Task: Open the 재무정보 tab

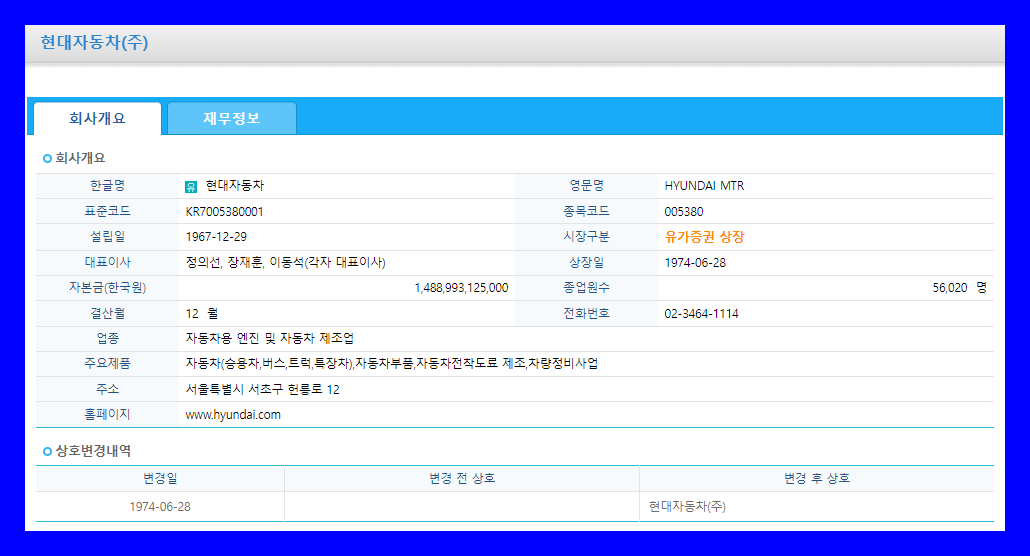Action: click(x=232, y=118)
